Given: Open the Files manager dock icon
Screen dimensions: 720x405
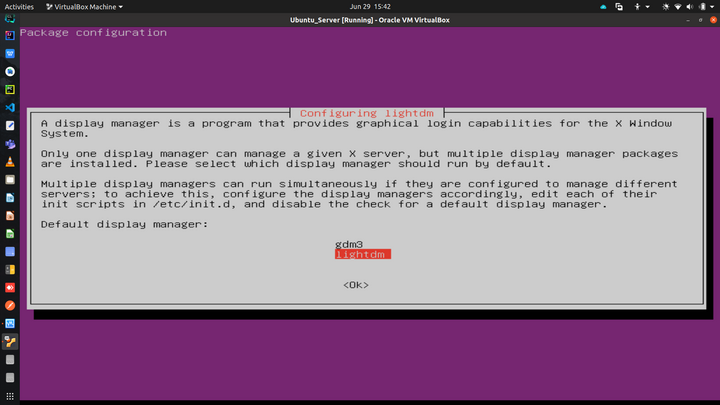Looking at the screenshot, I should [x=10, y=180].
